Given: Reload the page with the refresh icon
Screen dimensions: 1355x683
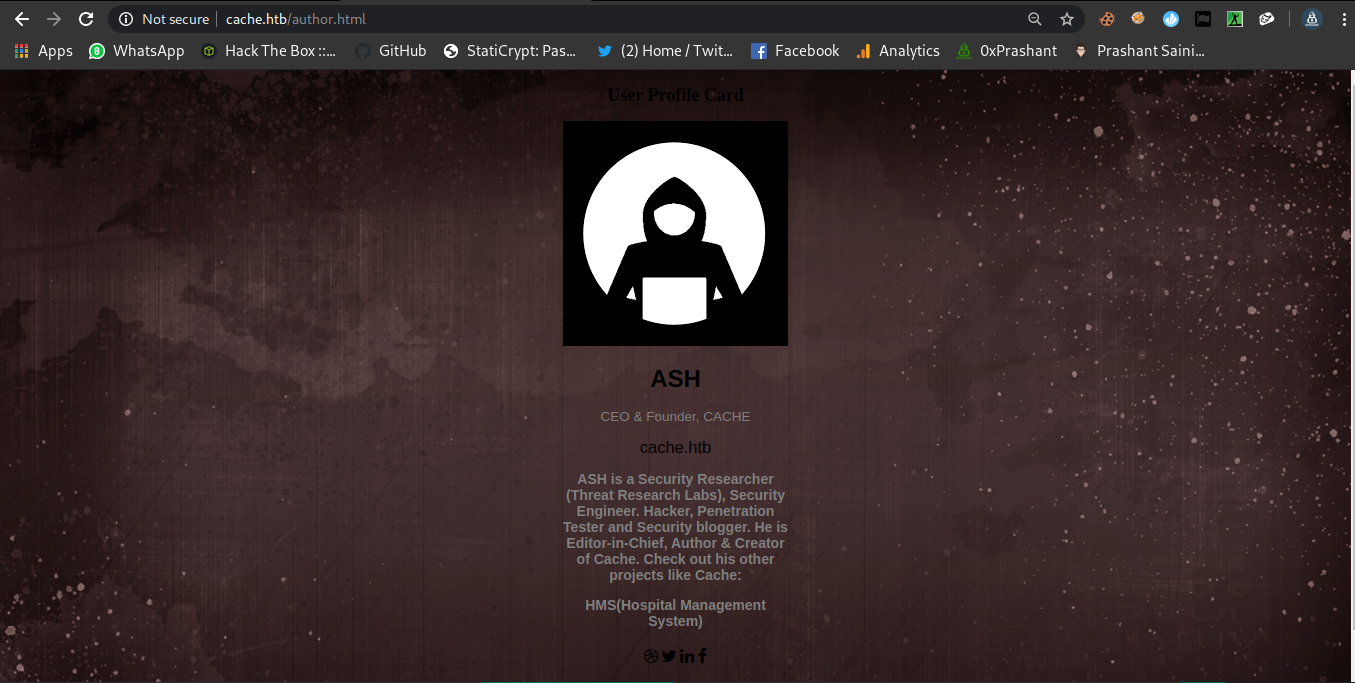Looking at the screenshot, I should coord(86,18).
